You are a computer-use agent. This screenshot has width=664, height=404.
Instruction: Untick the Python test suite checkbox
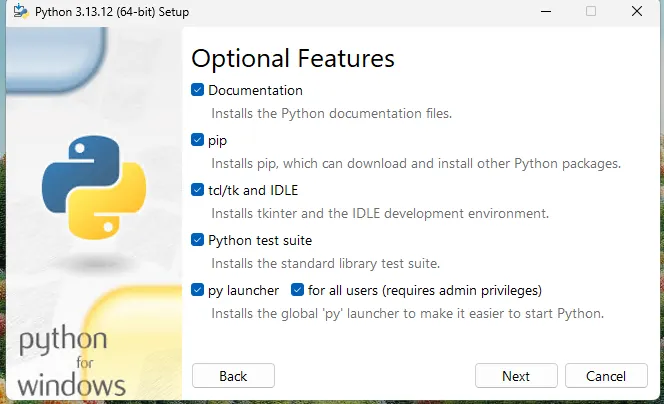[x=198, y=240]
